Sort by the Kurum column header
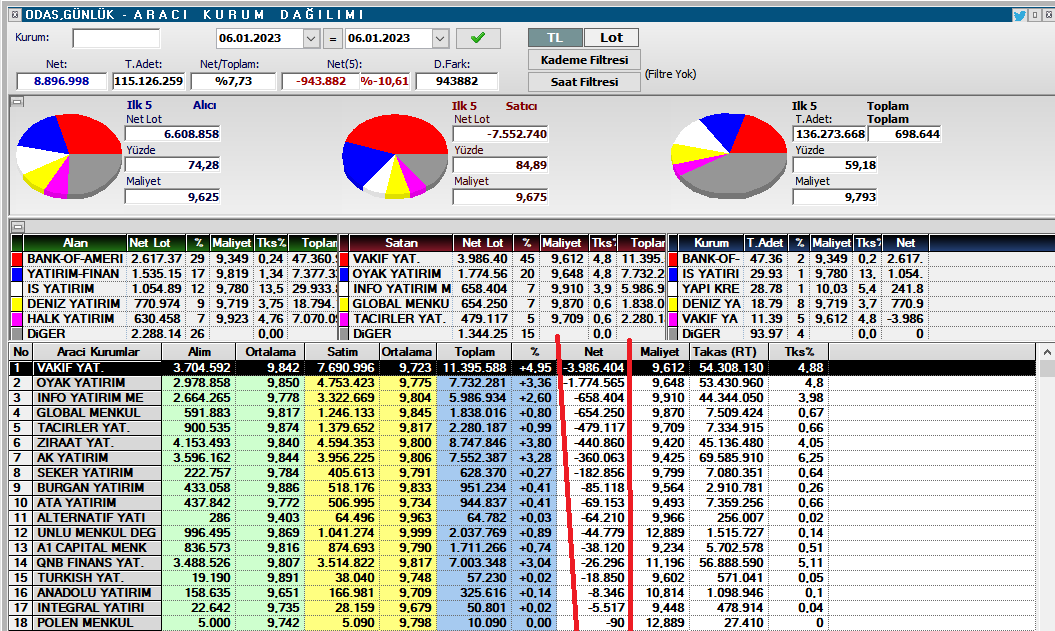Viewport: 1055px width, 631px height. pyautogui.click(x=711, y=243)
